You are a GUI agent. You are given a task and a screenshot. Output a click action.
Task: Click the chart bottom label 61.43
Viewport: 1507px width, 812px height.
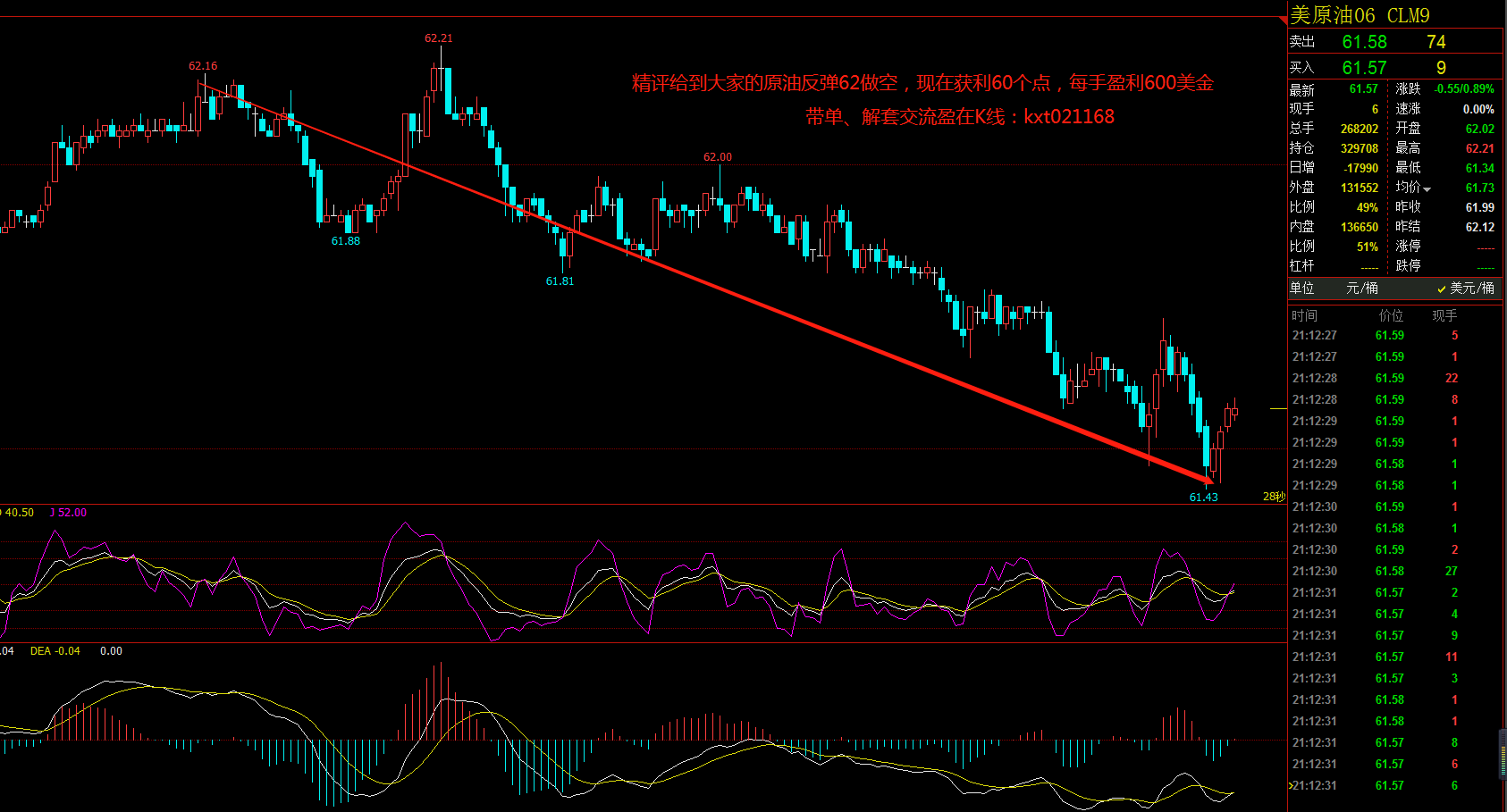point(1204,498)
